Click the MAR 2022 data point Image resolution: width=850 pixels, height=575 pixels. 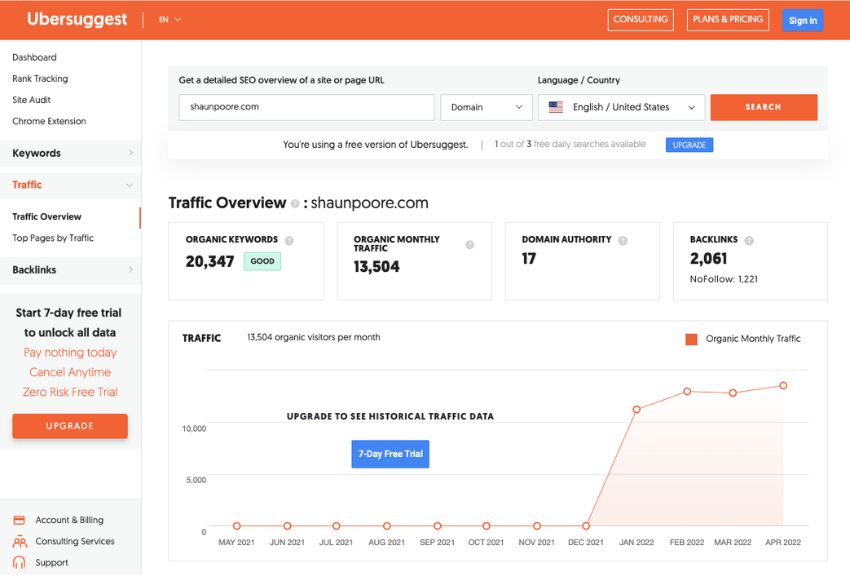[732, 393]
